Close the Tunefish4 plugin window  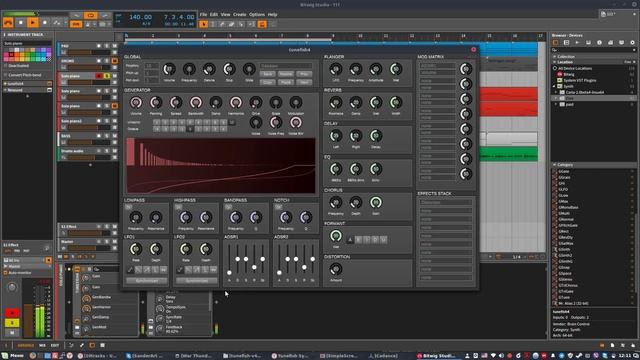[473, 49]
